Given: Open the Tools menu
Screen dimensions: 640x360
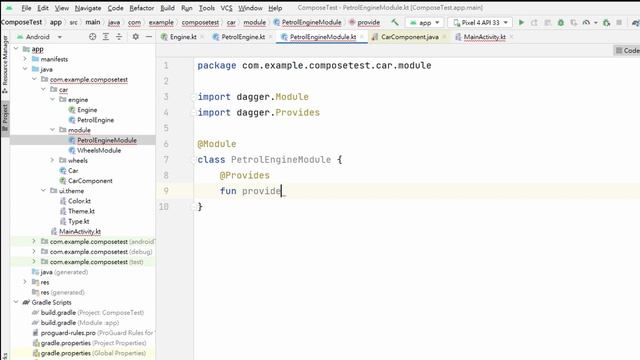Looking at the screenshot, I should [x=207, y=8].
